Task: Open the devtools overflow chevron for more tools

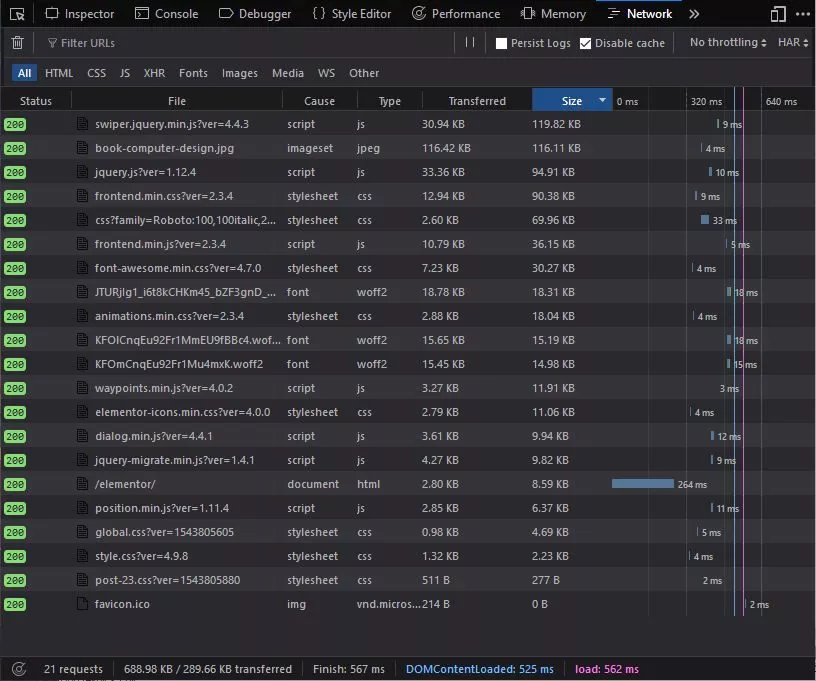Action: coord(694,14)
